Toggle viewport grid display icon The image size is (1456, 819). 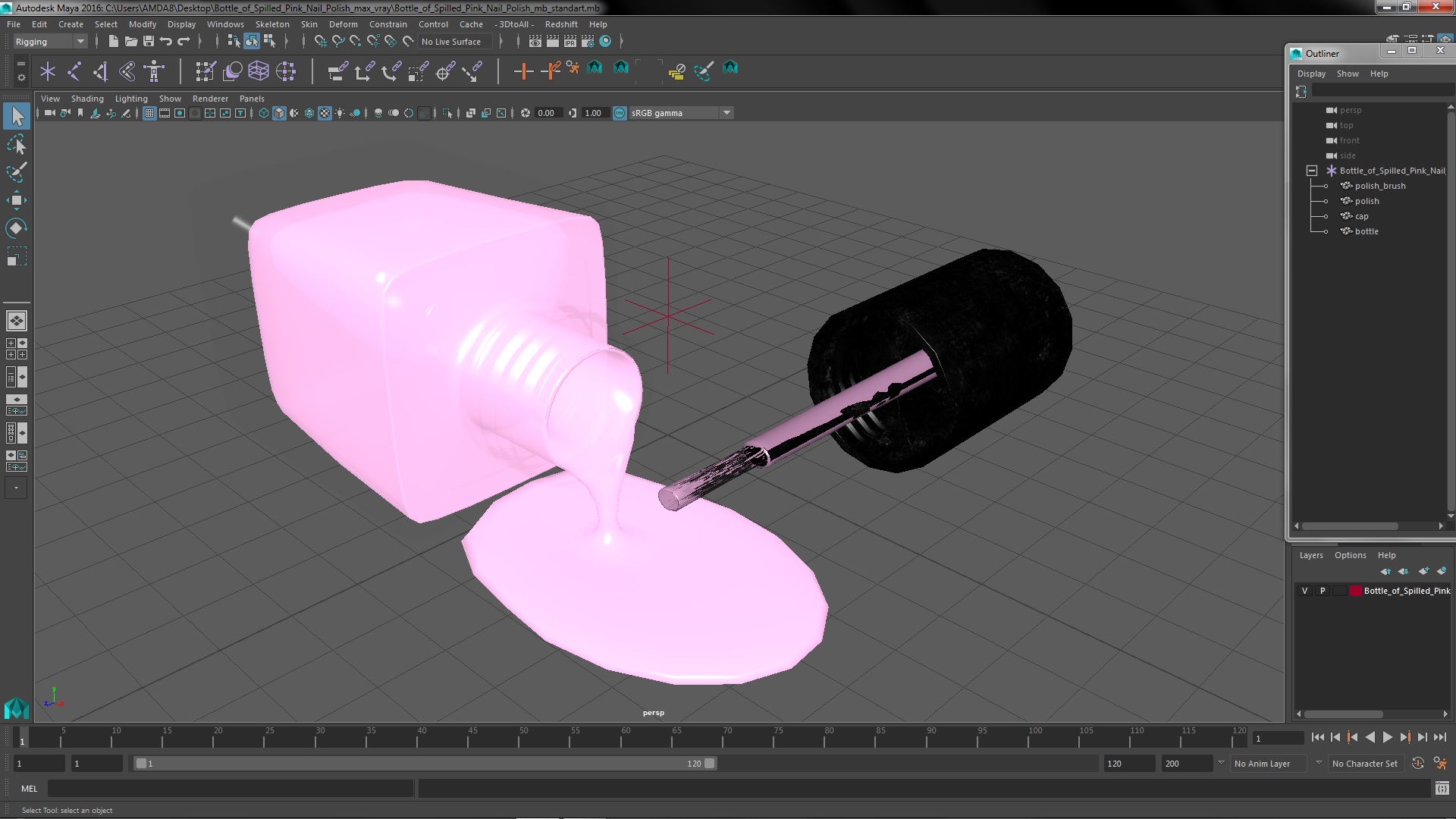[149, 113]
